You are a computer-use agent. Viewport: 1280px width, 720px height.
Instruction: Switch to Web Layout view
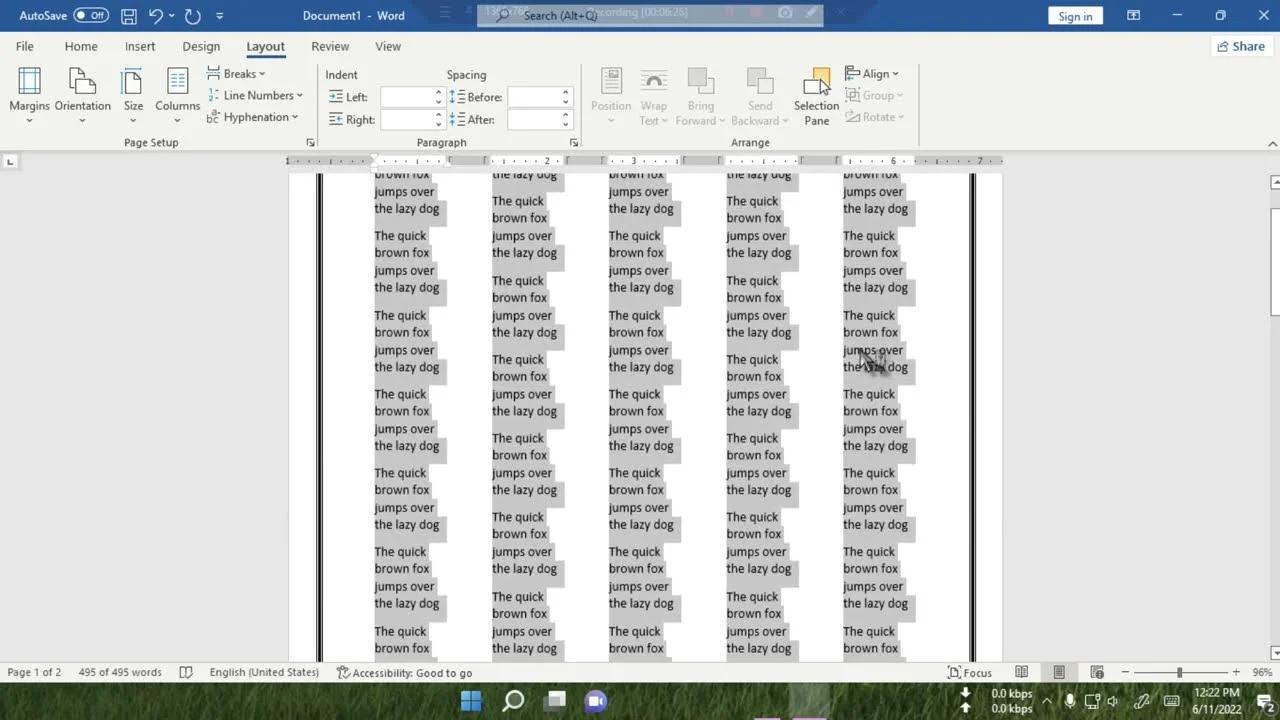[1097, 673]
